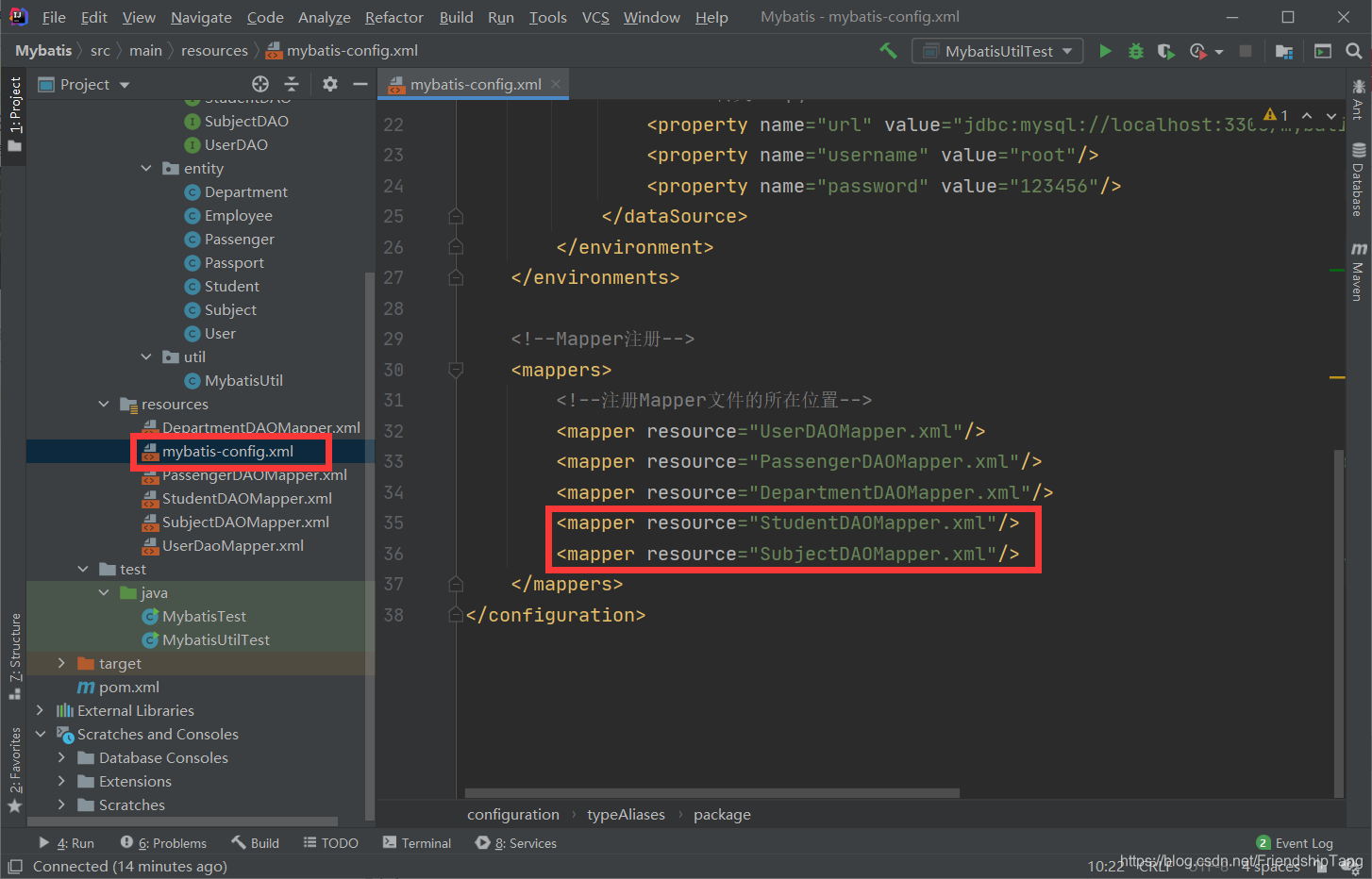1372x879 pixels.
Task: Click Search Everywhere magnifier icon
Action: (1353, 51)
